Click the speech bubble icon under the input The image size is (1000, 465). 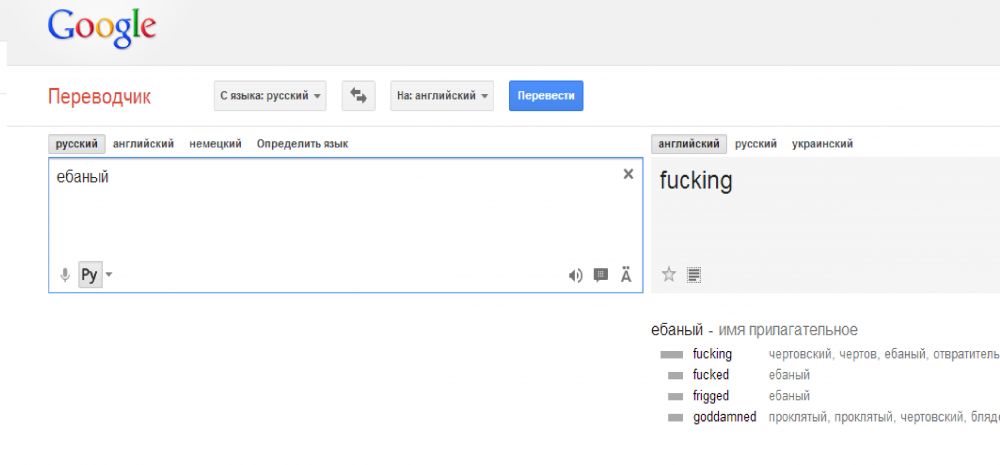coord(601,275)
